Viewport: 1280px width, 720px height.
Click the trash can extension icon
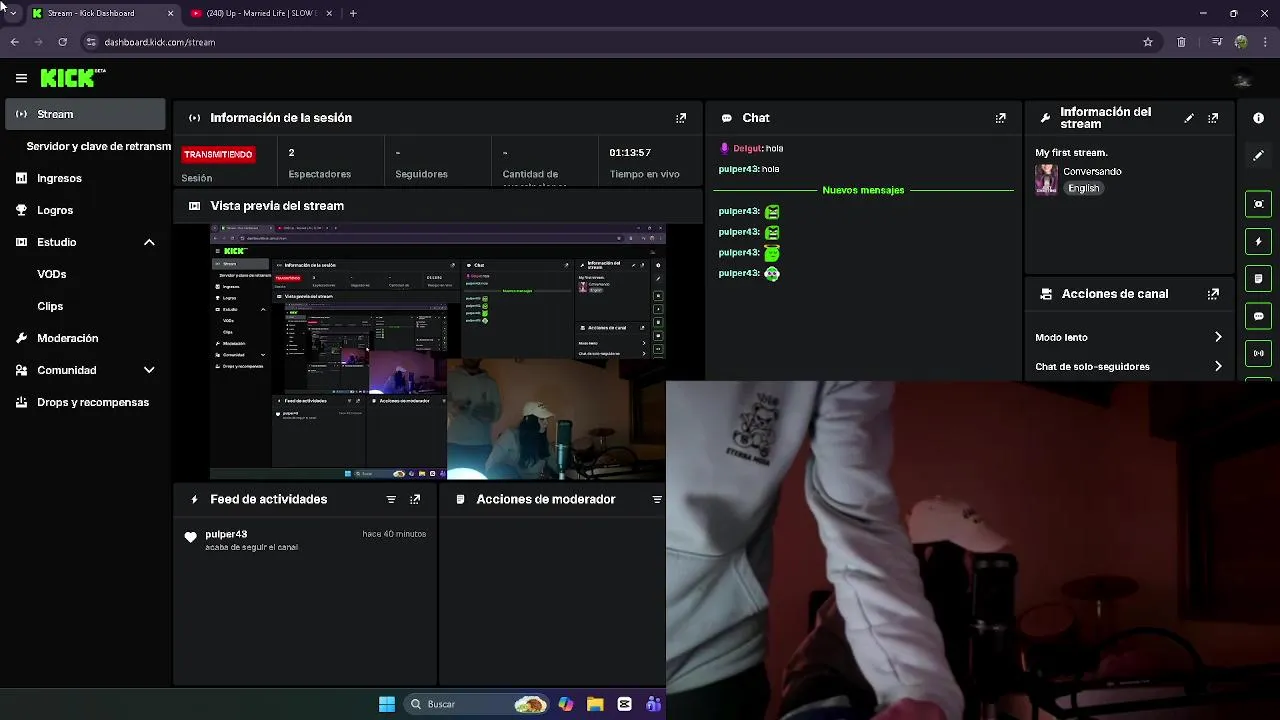tap(1181, 42)
